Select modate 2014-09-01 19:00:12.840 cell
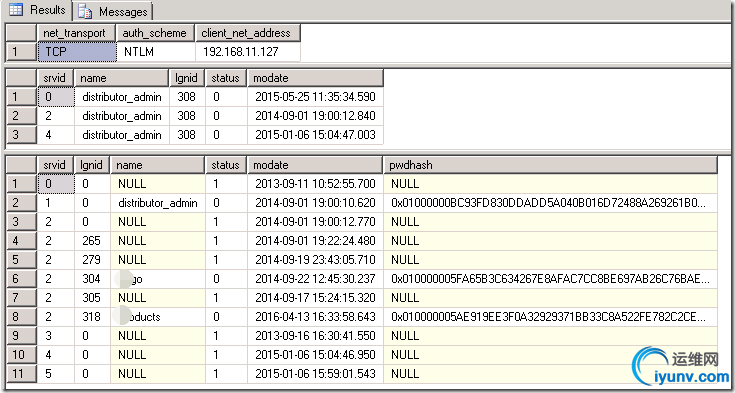 pos(315,116)
